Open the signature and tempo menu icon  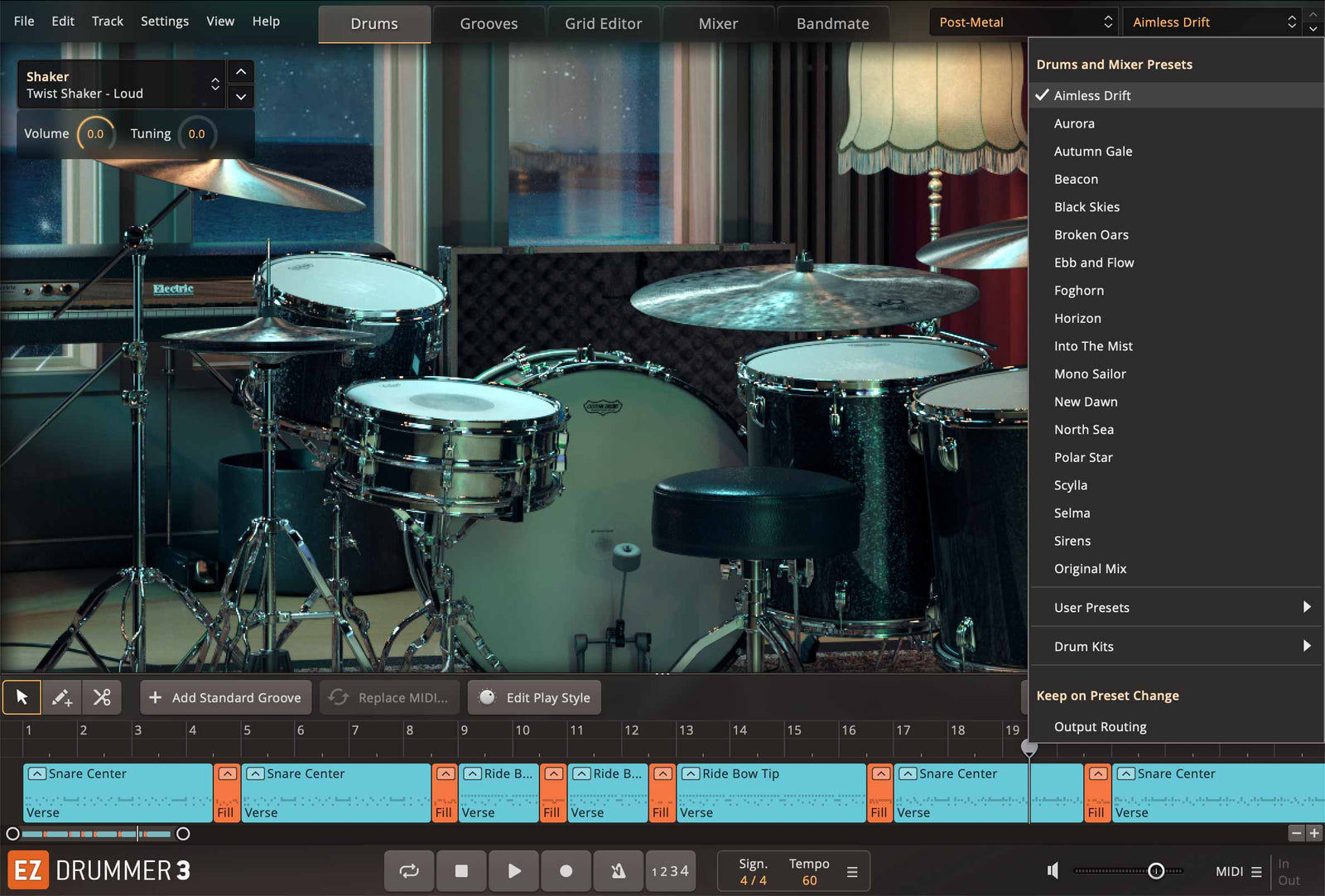click(x=852, y=872)
